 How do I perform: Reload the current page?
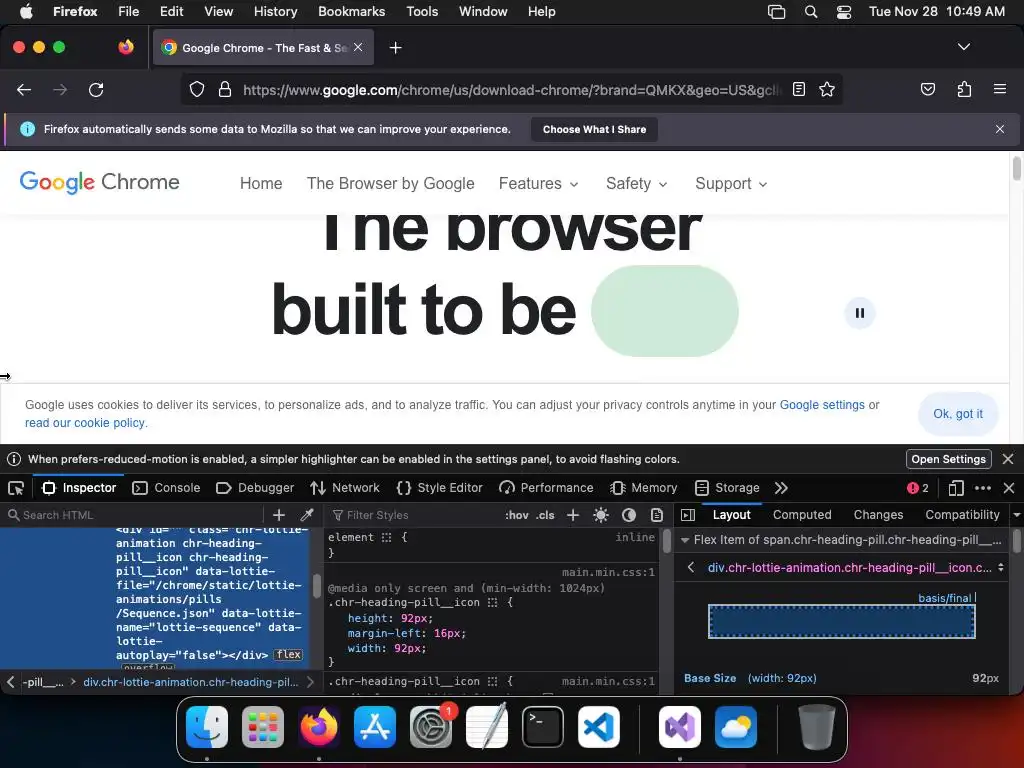pyautogui.click(x=96, y=89)
